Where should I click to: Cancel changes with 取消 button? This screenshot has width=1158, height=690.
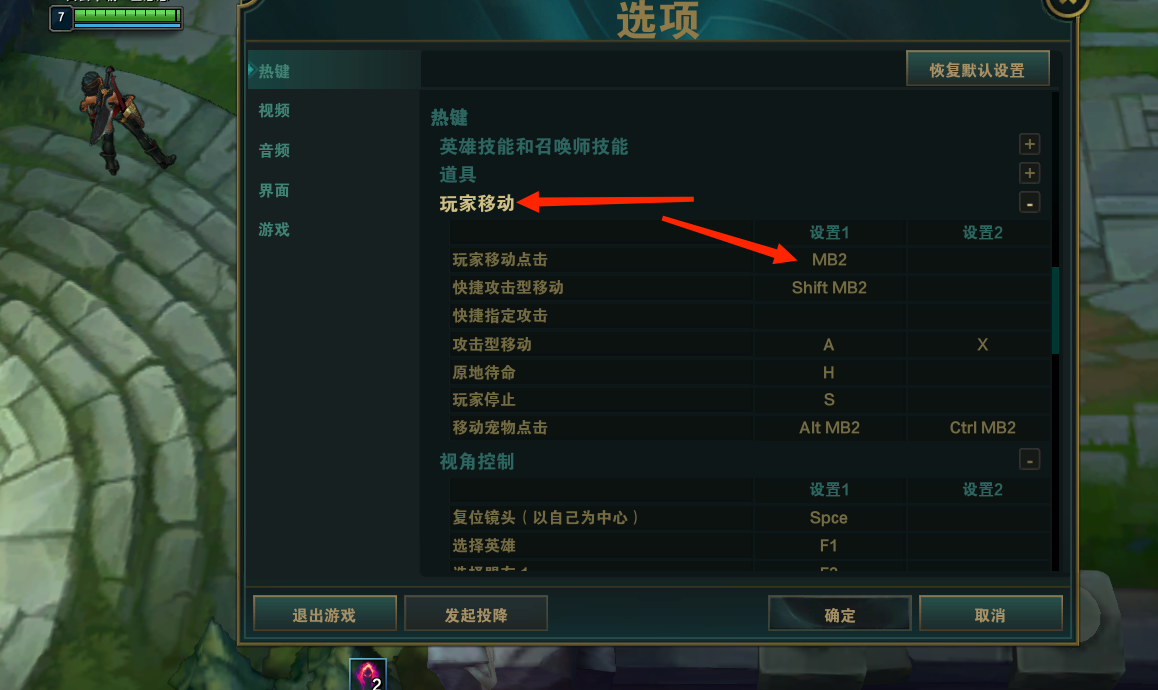(990, 614)
